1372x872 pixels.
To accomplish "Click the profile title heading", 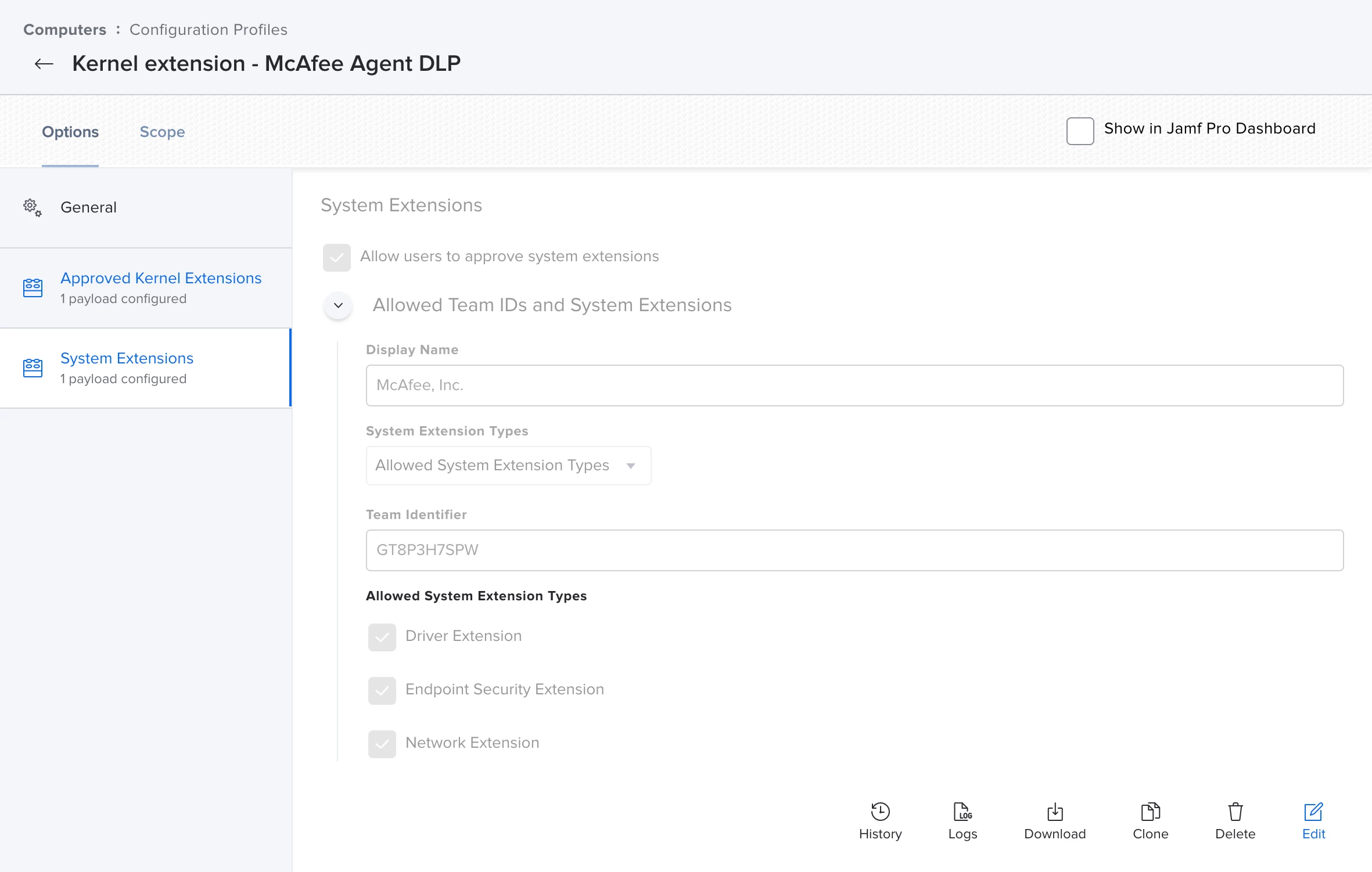I will coord(266,63).
